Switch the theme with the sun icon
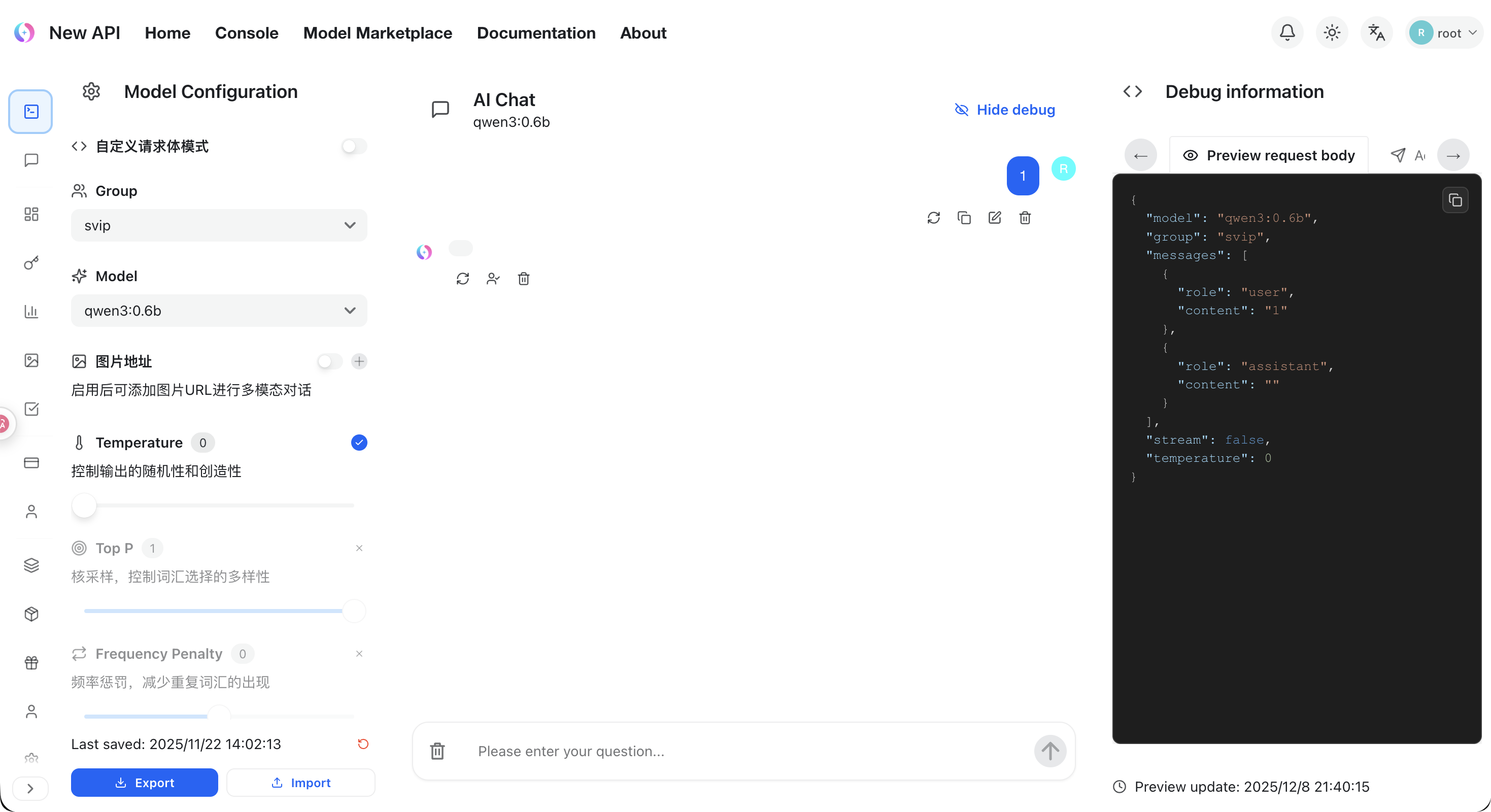Screen dimensions: 1491x812 [1331, 32]
